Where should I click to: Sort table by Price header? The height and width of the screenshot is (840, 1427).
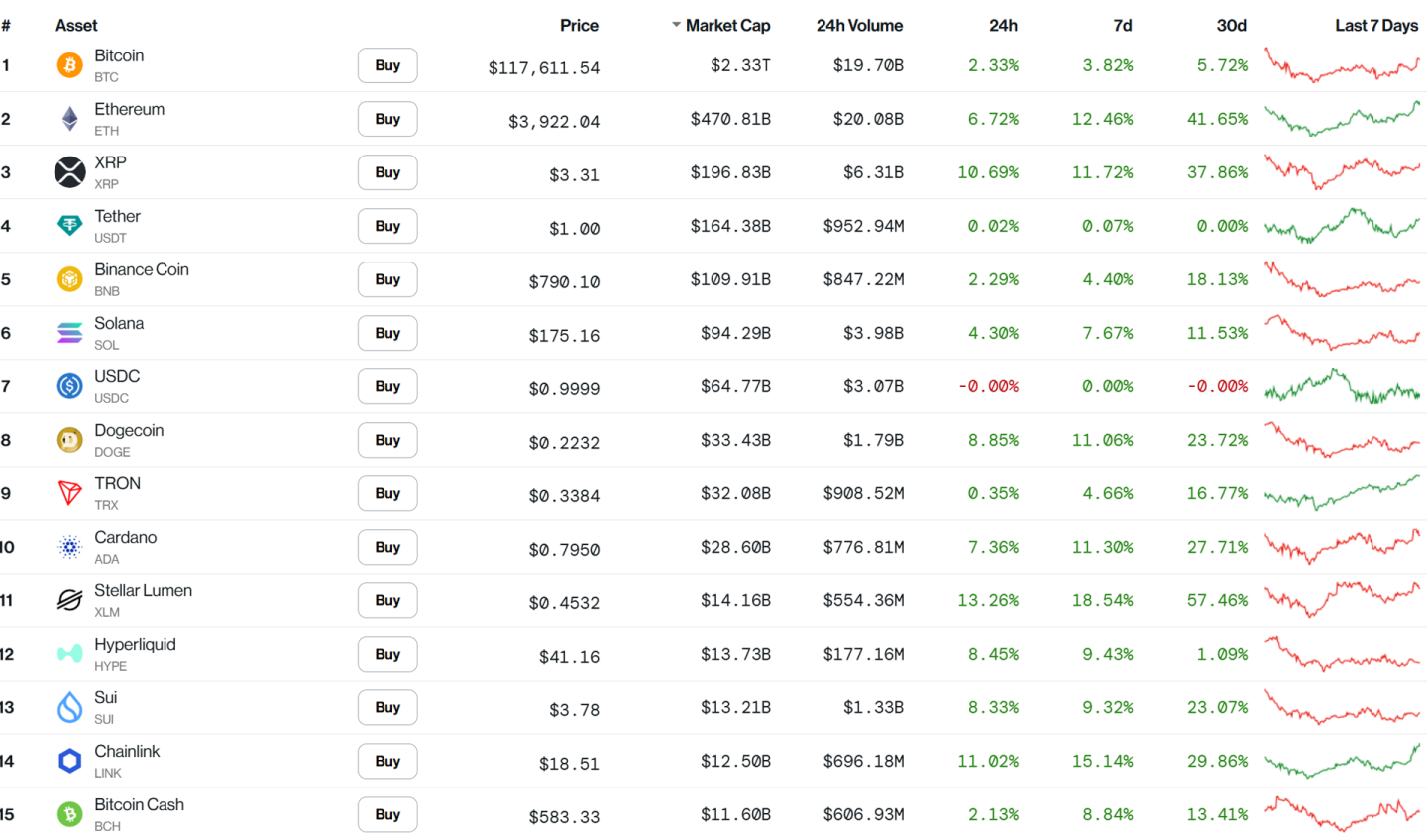coord(579,25)
